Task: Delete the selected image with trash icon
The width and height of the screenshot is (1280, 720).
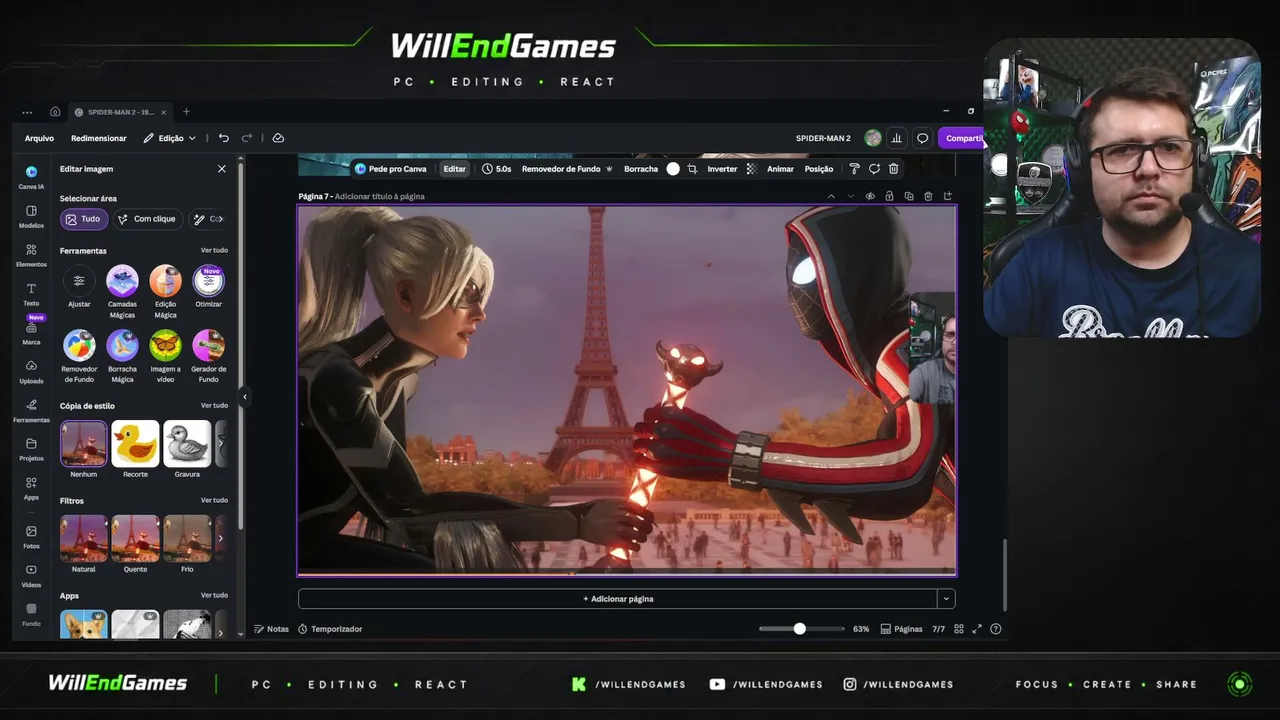Action: (x=894, y=169)
